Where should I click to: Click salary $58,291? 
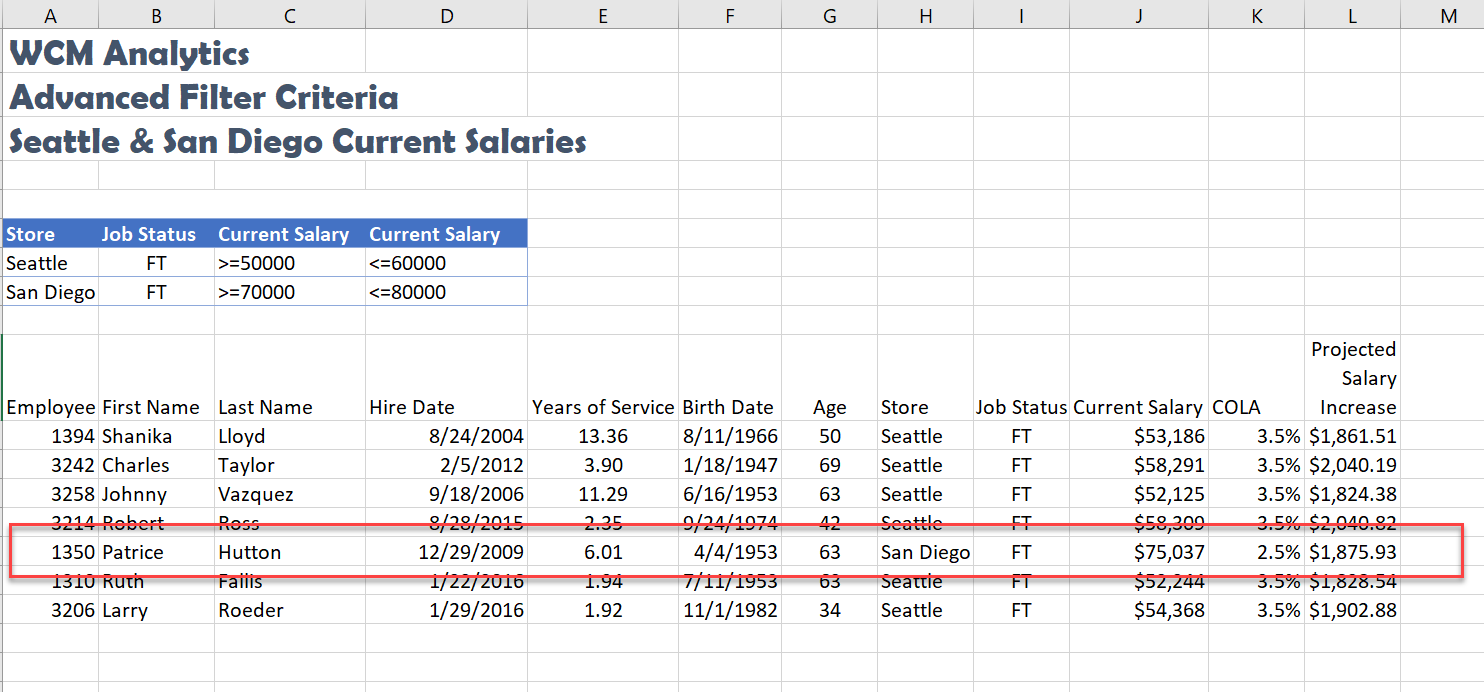click(1138, 465)
